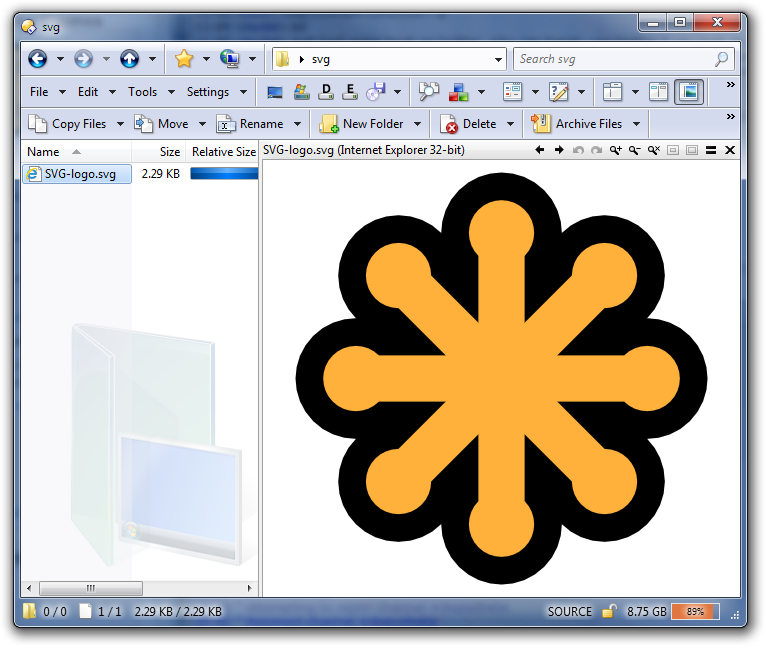Expand the Back button history dropdown
This screenshot has width=765, height=647.
60,59
